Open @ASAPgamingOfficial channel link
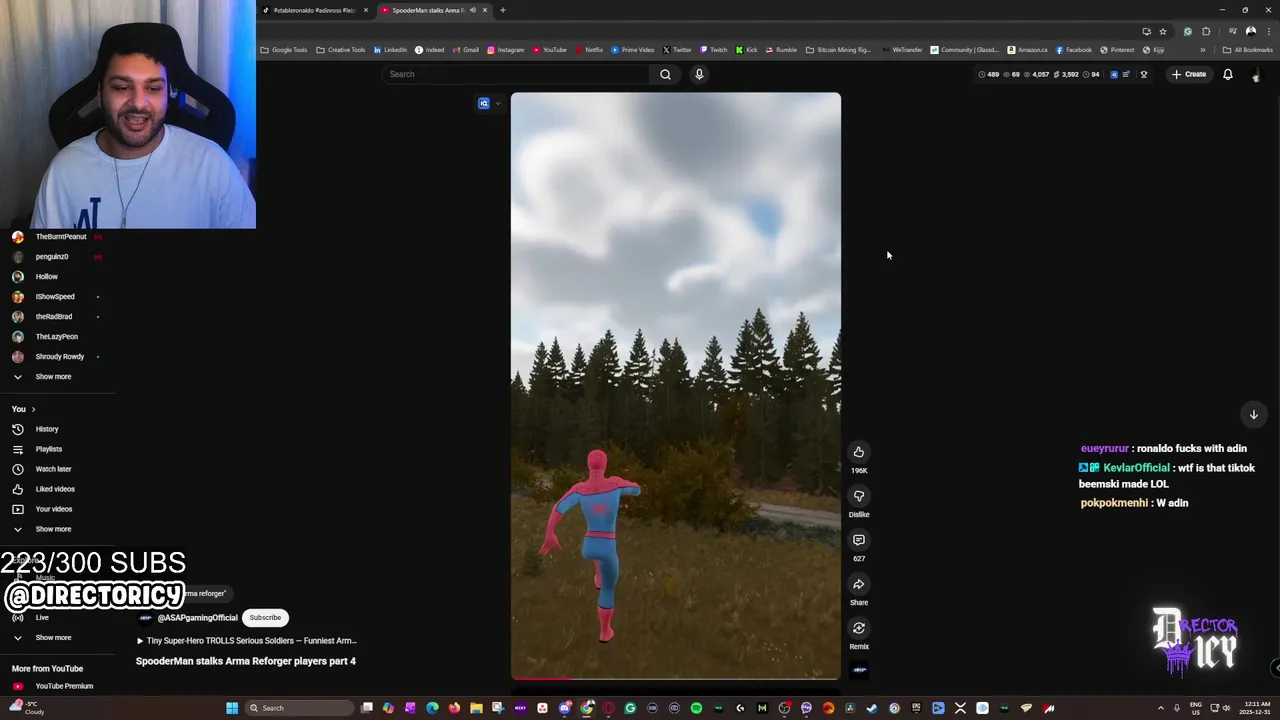The width and height of the screenshot is (1280, 720). (x=197, y=618)
